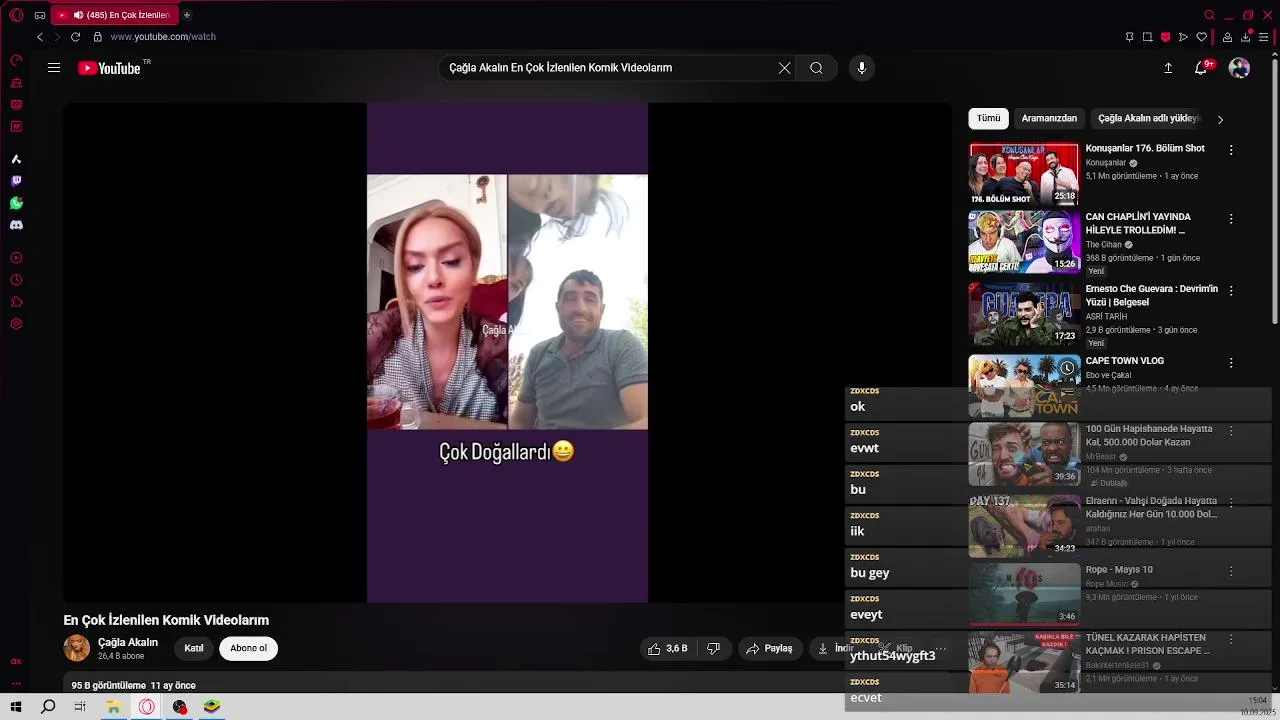Viewport: 1280px width, 720px height.
Task: Go to YouTube home via logo
Action: pyautogui.click(x=110, y=68)
